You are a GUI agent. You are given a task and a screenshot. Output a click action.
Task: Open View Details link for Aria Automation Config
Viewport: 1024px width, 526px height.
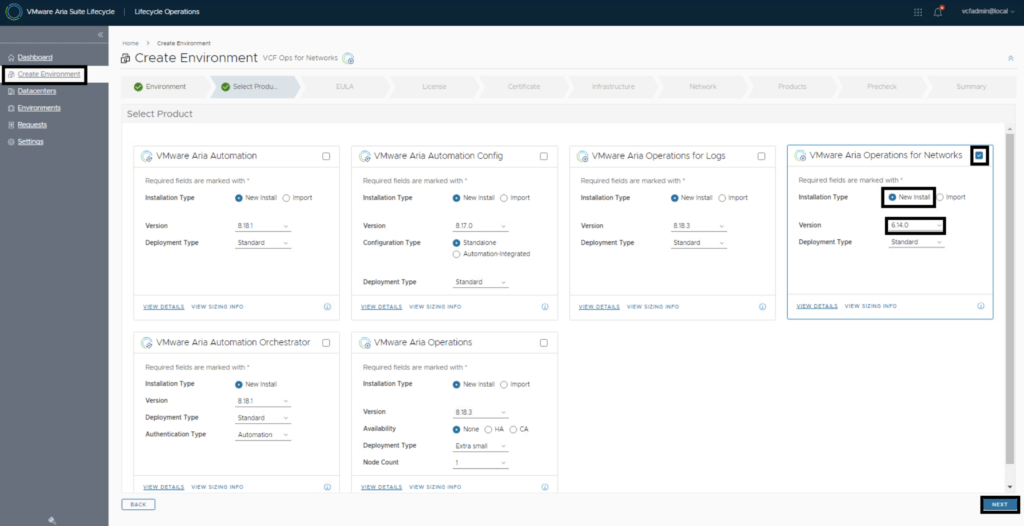point(381,306)
